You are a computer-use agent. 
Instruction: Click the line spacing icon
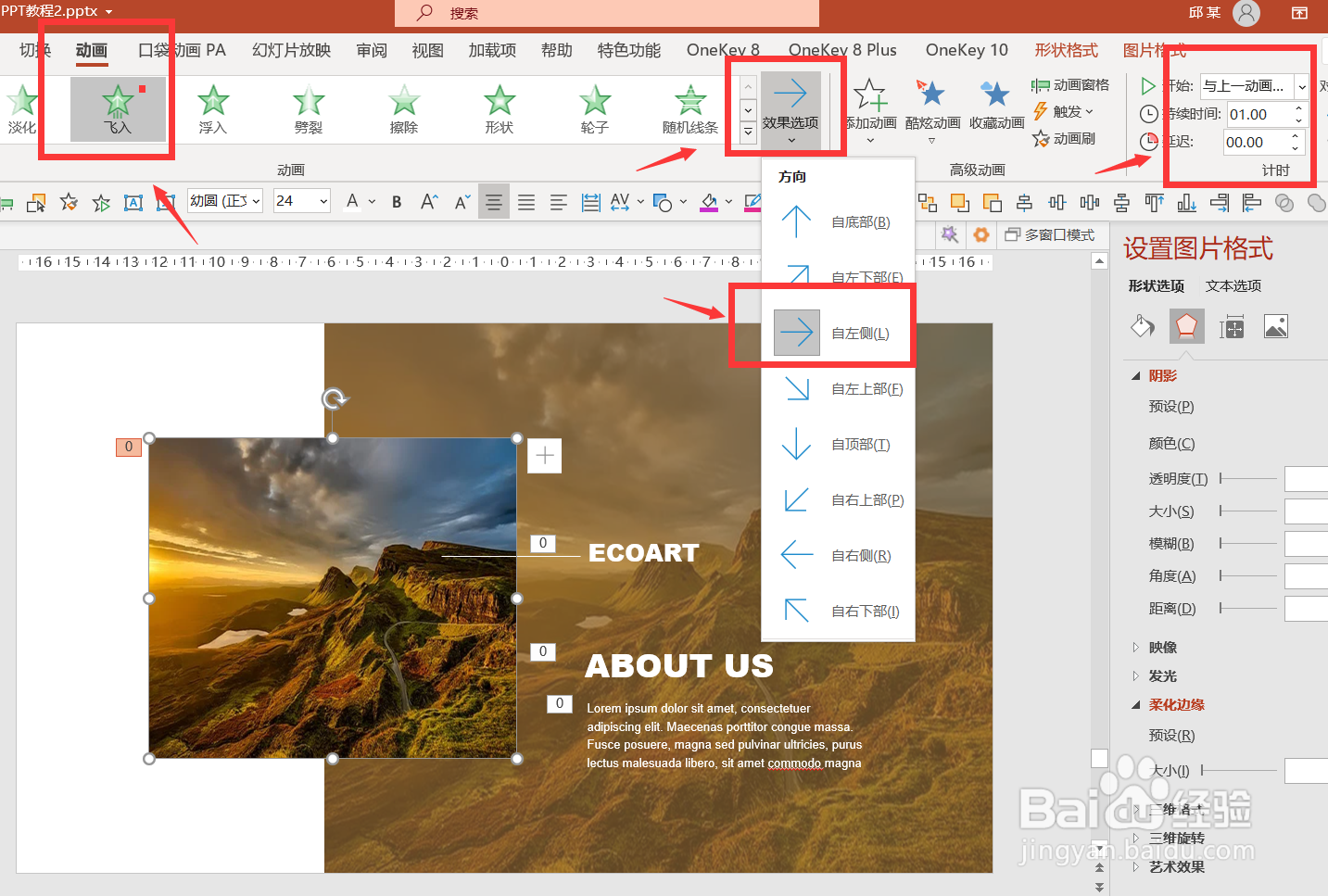coord(590,202)
